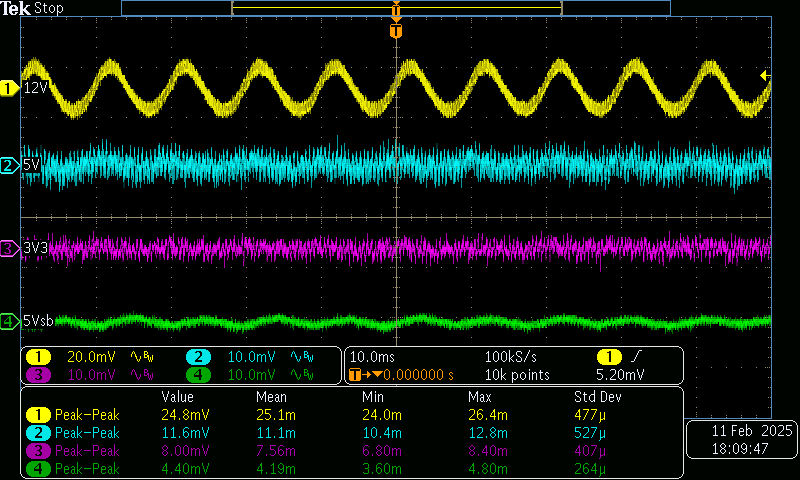The image size is (800, 480).
Task: Click the Std Dev column header
Action: tap(597, 397)
